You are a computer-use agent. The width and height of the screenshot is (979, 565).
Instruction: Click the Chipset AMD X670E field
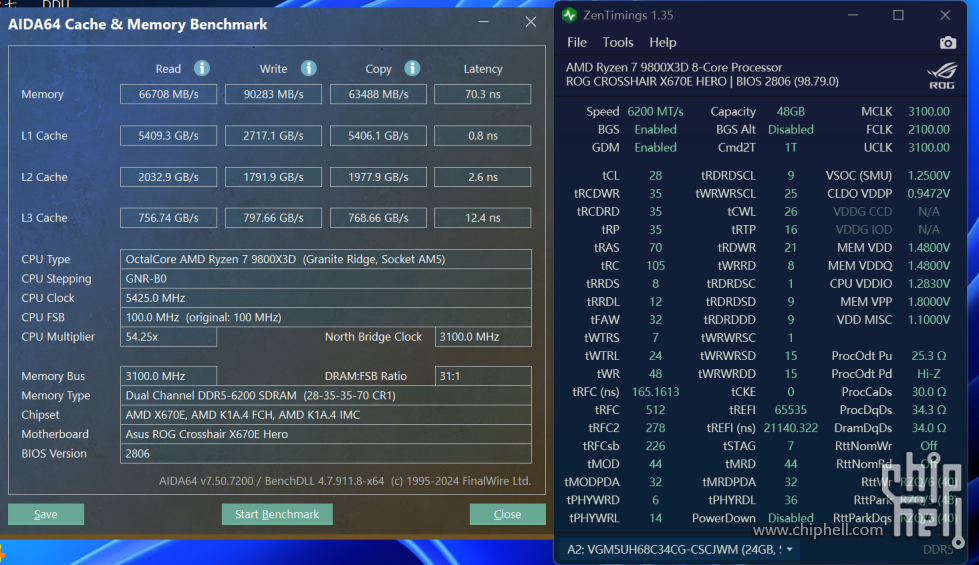(326, 415)
